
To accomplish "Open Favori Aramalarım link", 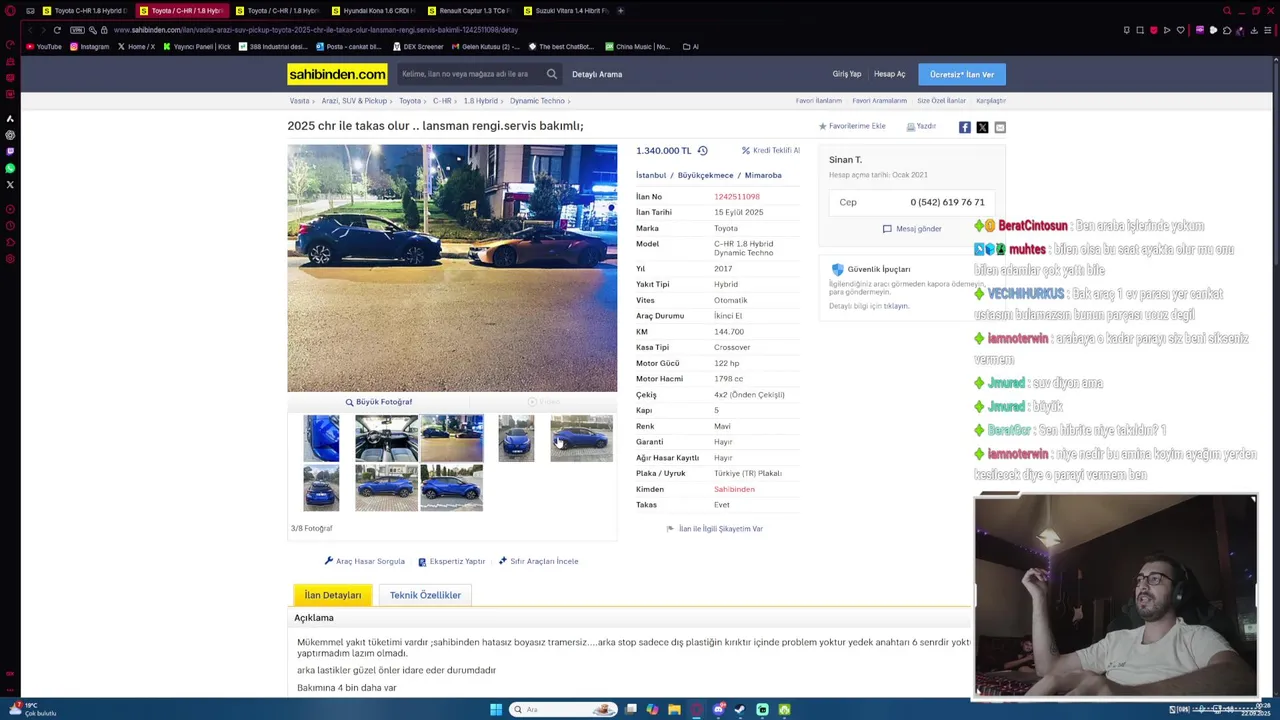I will [879, 101].
